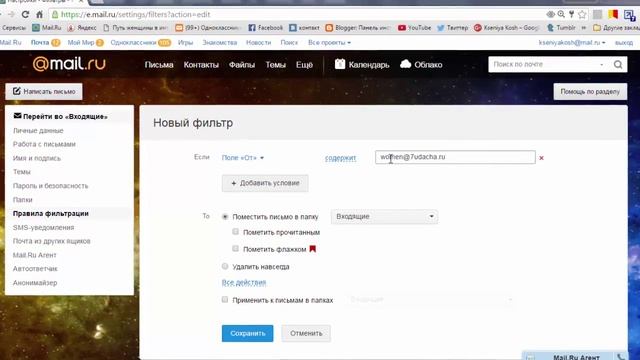
Task: Click the @mail.ru logo
Action: (69, 64)
